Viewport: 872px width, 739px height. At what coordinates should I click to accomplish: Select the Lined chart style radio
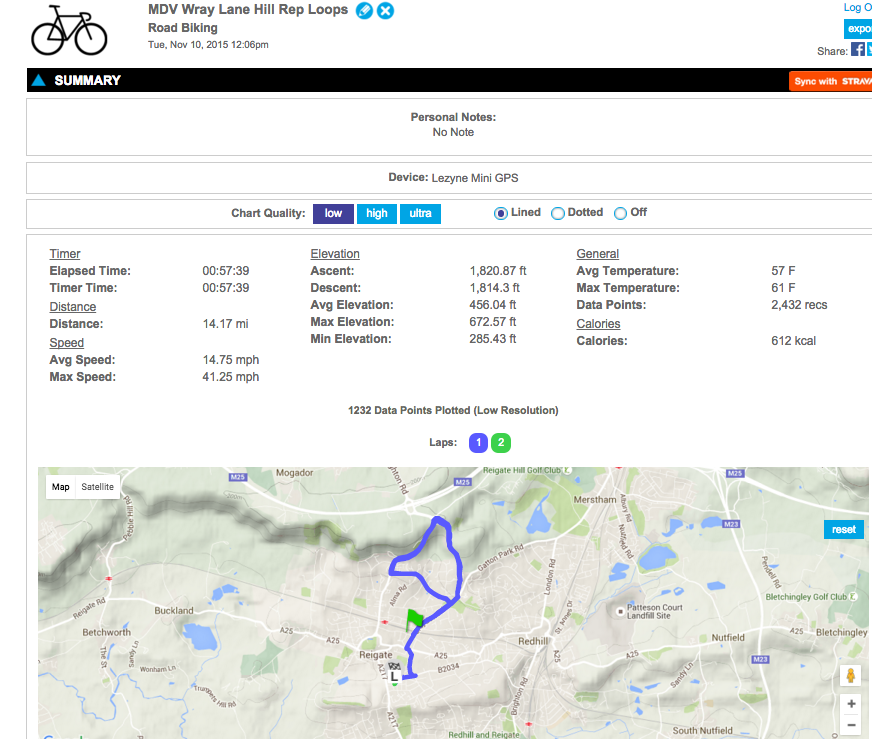[x=501, y=213]
